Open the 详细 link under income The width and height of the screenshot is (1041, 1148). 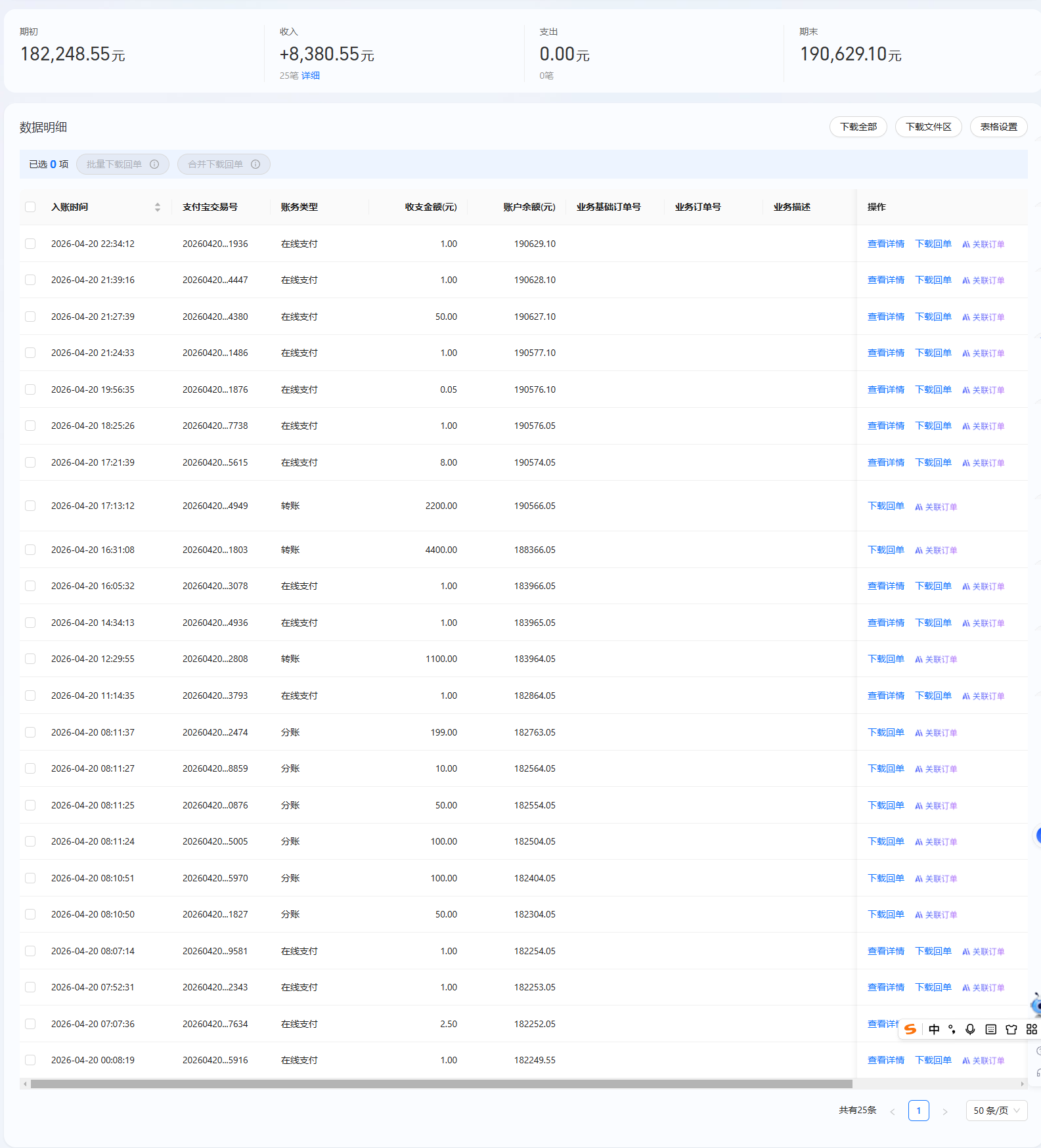click(x=311, y=76)
